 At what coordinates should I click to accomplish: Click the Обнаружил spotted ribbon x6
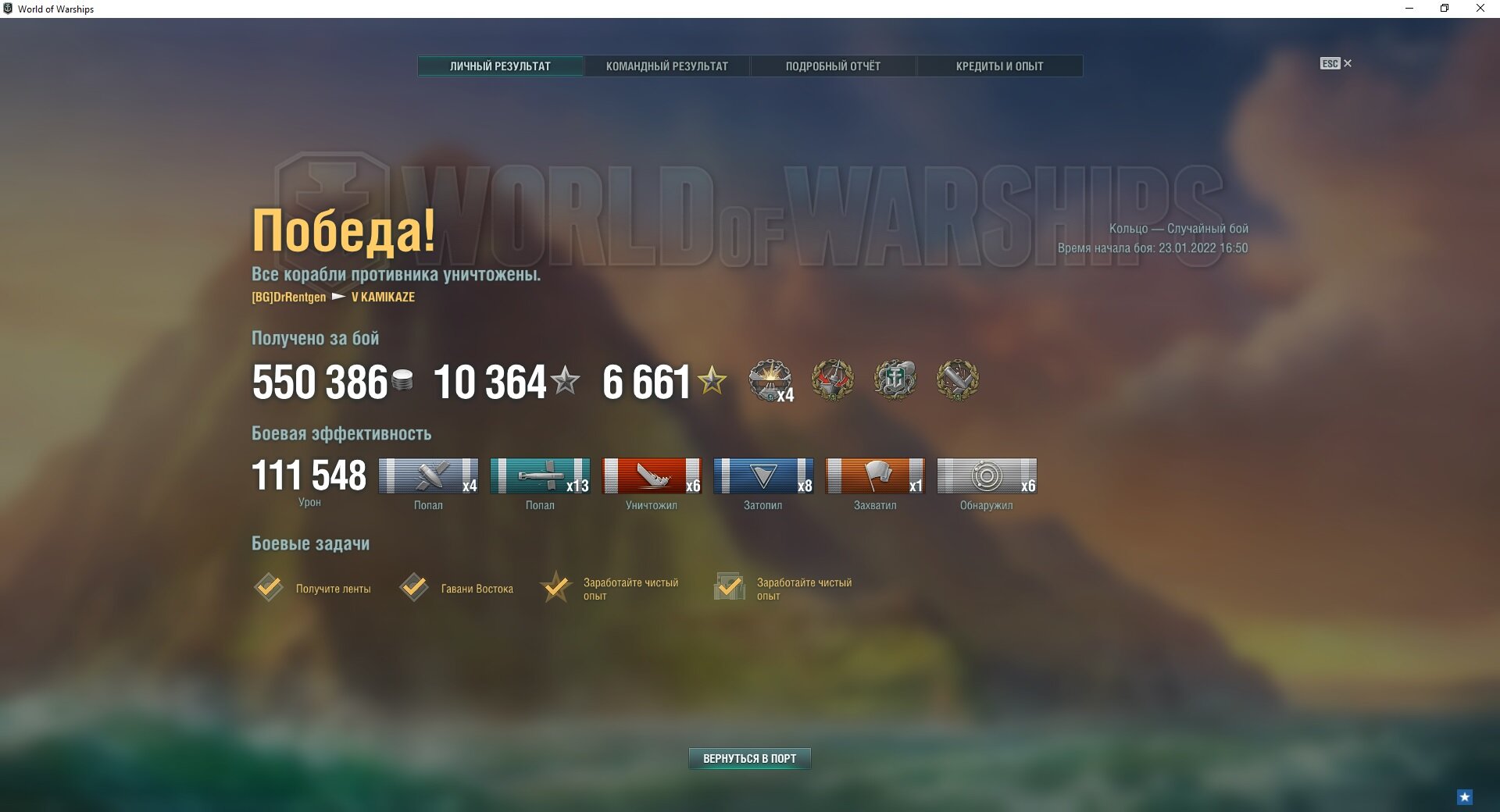987,475
